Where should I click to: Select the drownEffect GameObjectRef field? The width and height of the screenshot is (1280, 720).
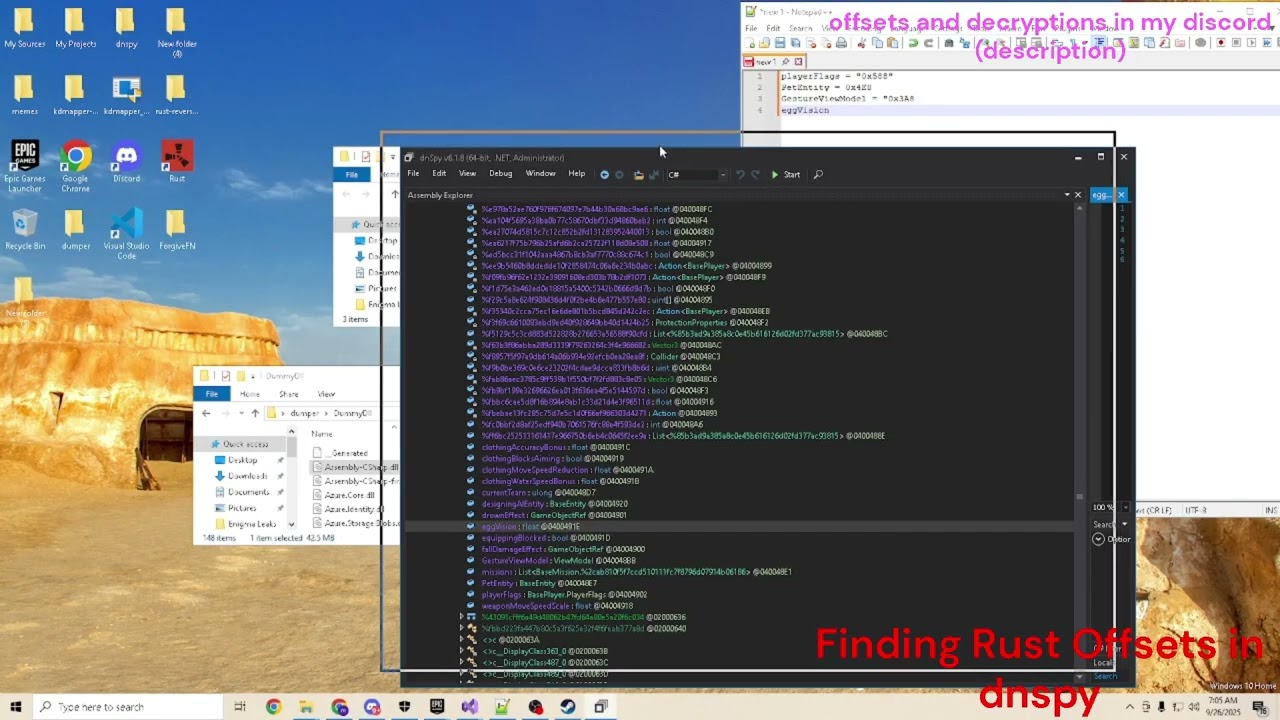pos(547,516)
